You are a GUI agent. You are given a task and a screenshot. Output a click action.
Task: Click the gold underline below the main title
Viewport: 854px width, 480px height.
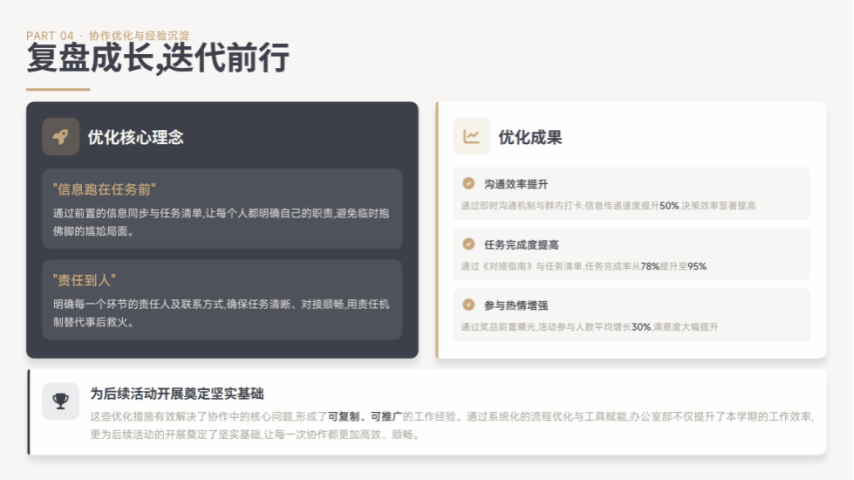[58, 89]
